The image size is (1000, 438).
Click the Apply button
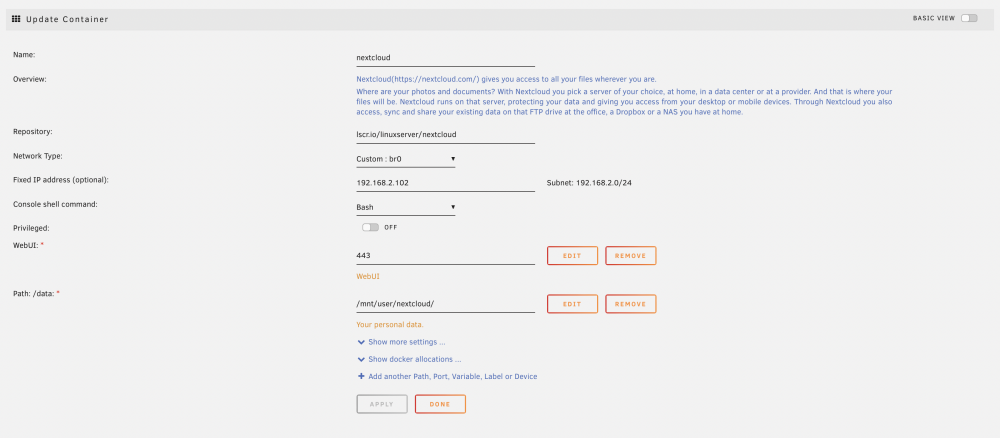coord(382,404)
